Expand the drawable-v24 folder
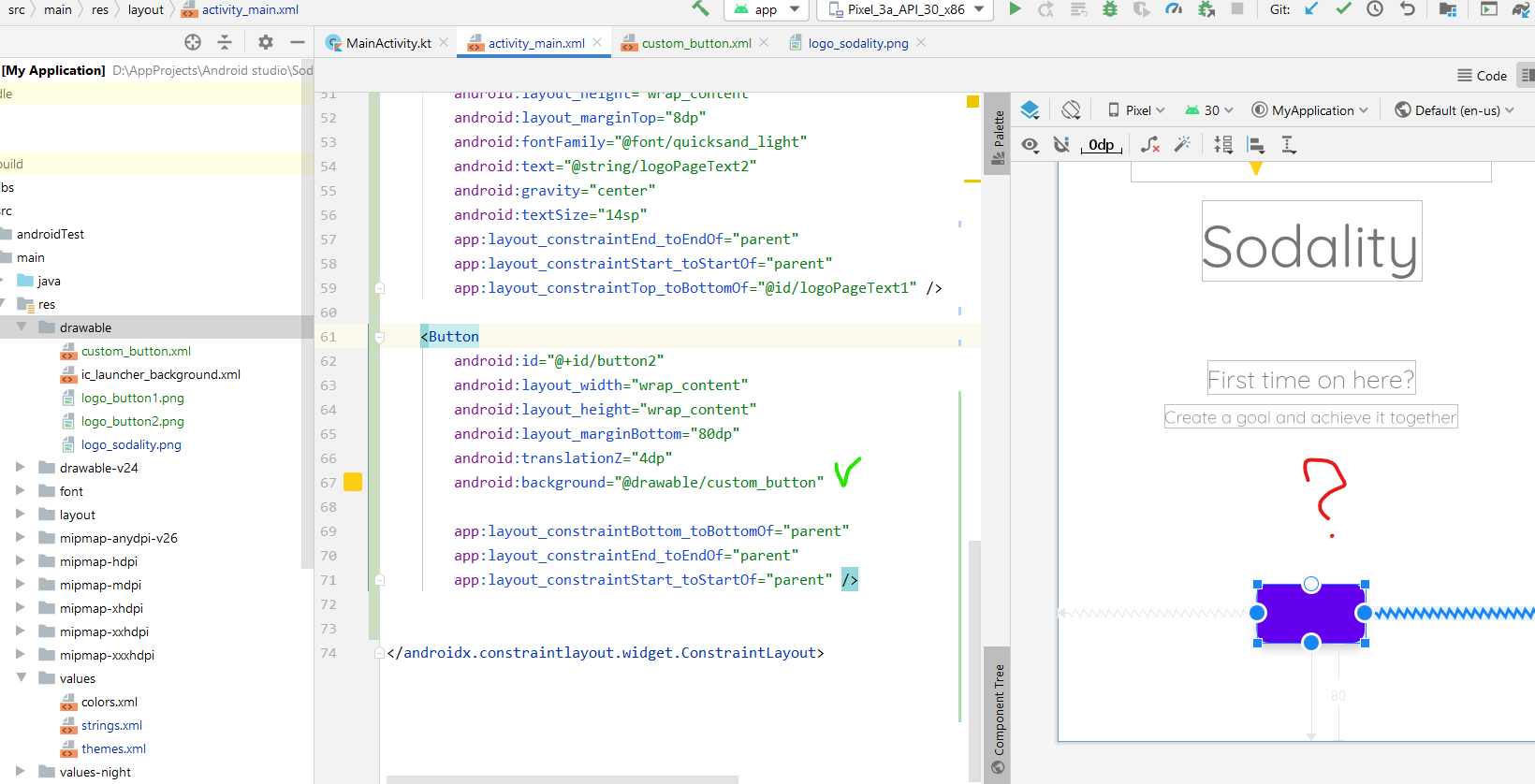Image resolution: width=1535 pixels, height=784 pixels. click(21, 467)
